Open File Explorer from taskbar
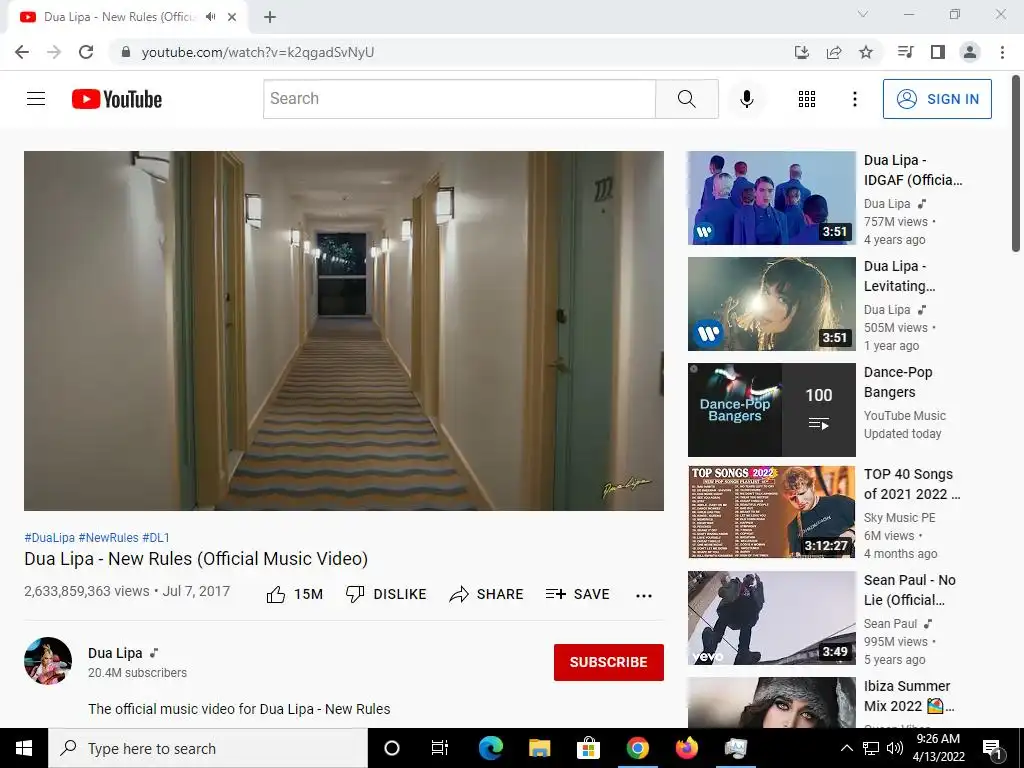Viewport: 1024px width, 768px height. pos(539,748)
